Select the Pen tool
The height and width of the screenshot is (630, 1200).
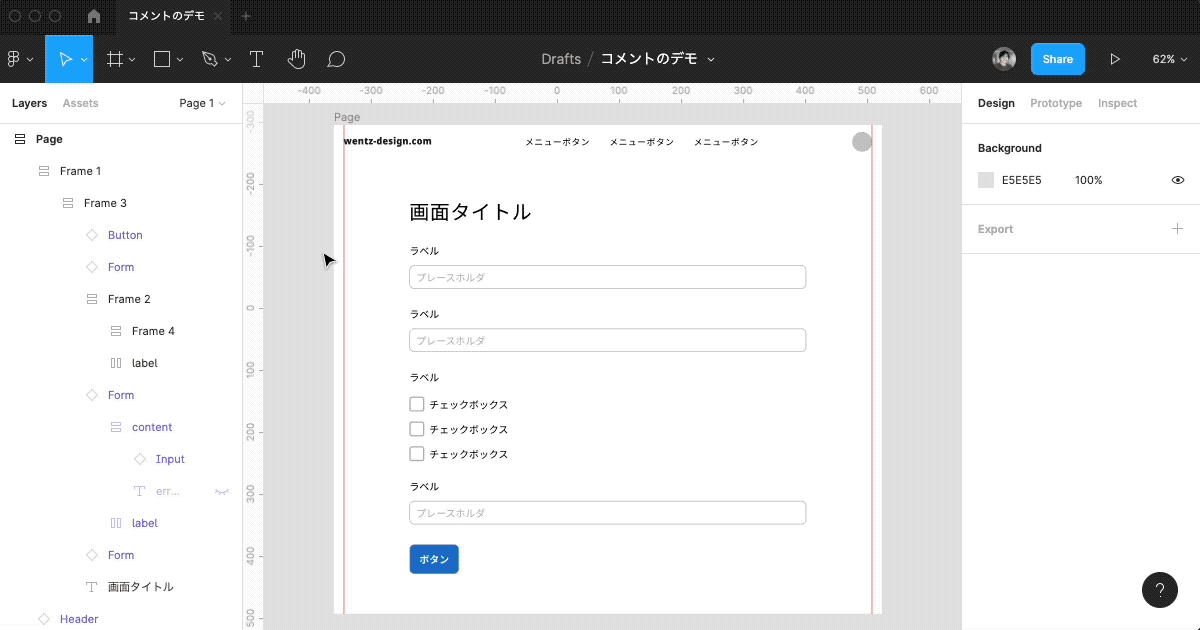click(209, 59)
